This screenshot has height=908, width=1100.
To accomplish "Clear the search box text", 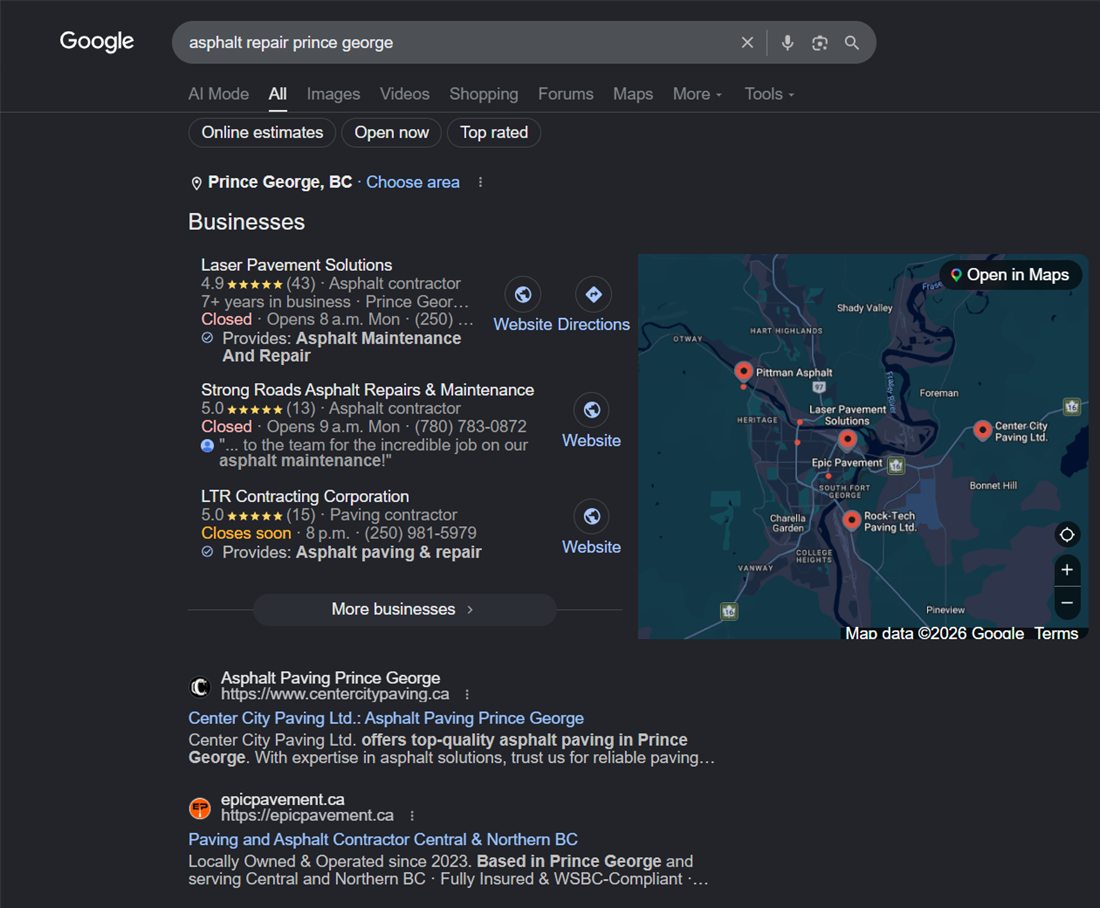I will tap(747, 43).
